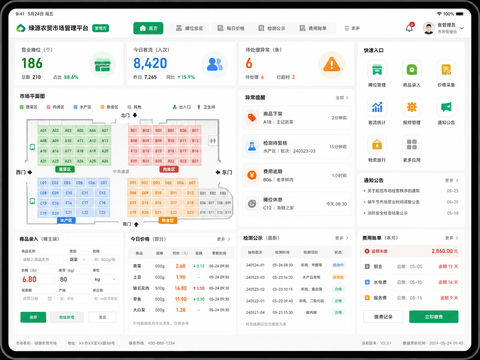Click the white reset button in product entry form

pyautogui.click(x=102, y=317)
